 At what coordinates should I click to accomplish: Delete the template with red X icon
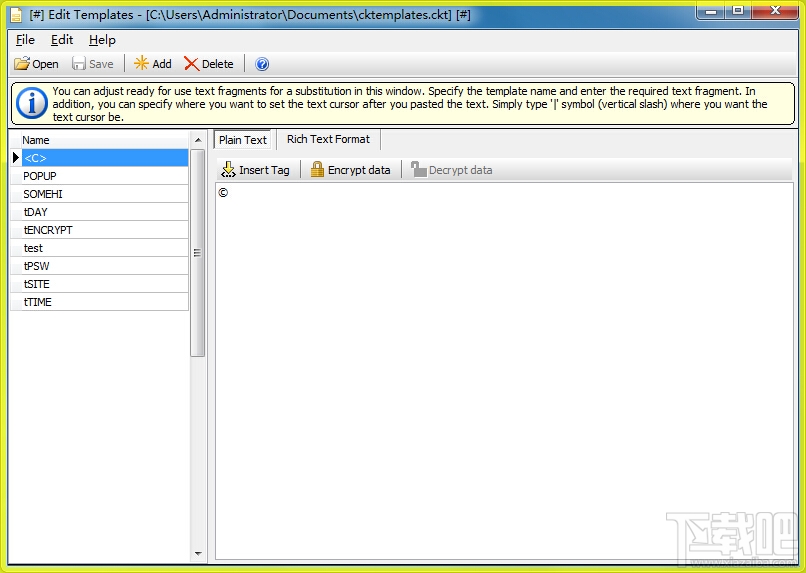click(x=191, y=64)
